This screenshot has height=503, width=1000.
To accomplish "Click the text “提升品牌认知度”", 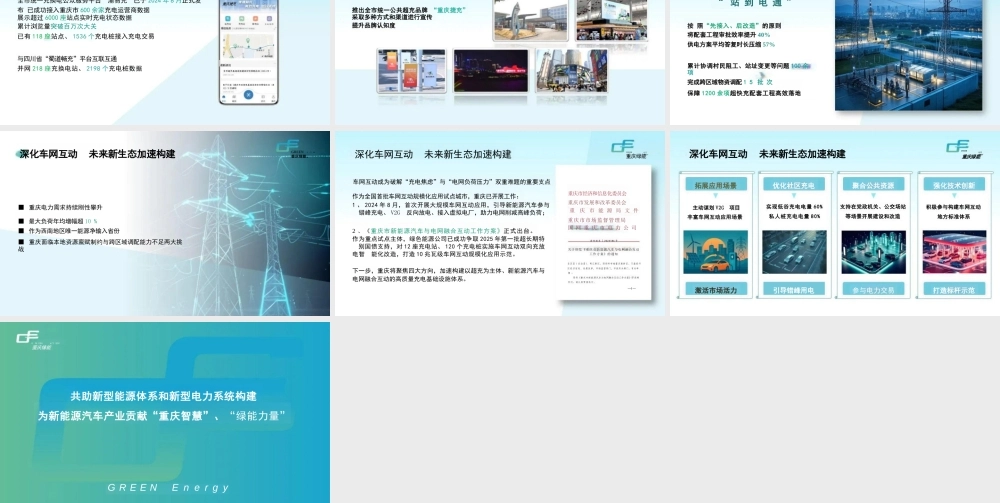I will [374, 26].
